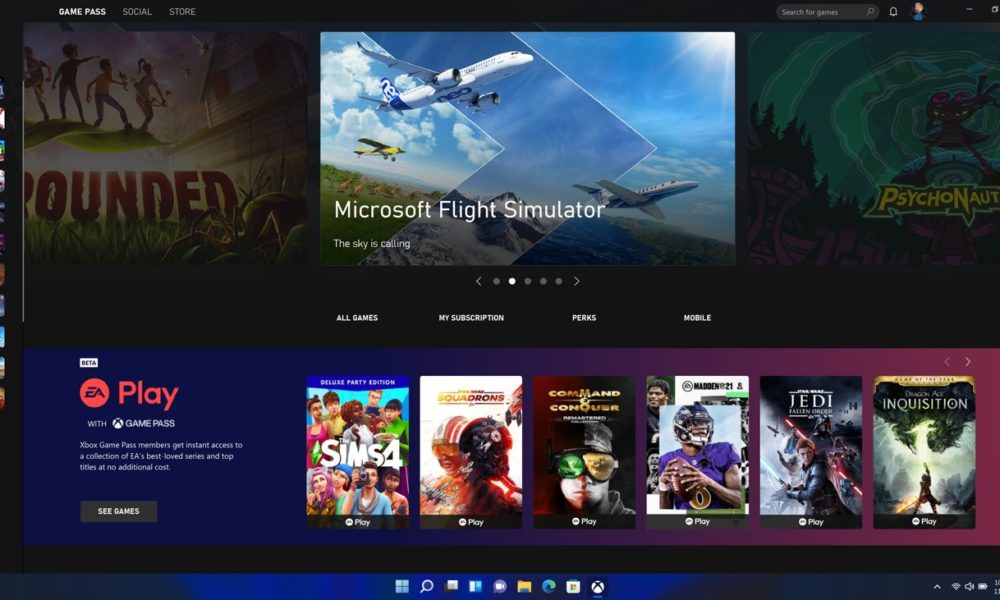The width and height of the screenshot is (1000, 600).
Task: Click the EA Play logo
Action: (129, 394)
